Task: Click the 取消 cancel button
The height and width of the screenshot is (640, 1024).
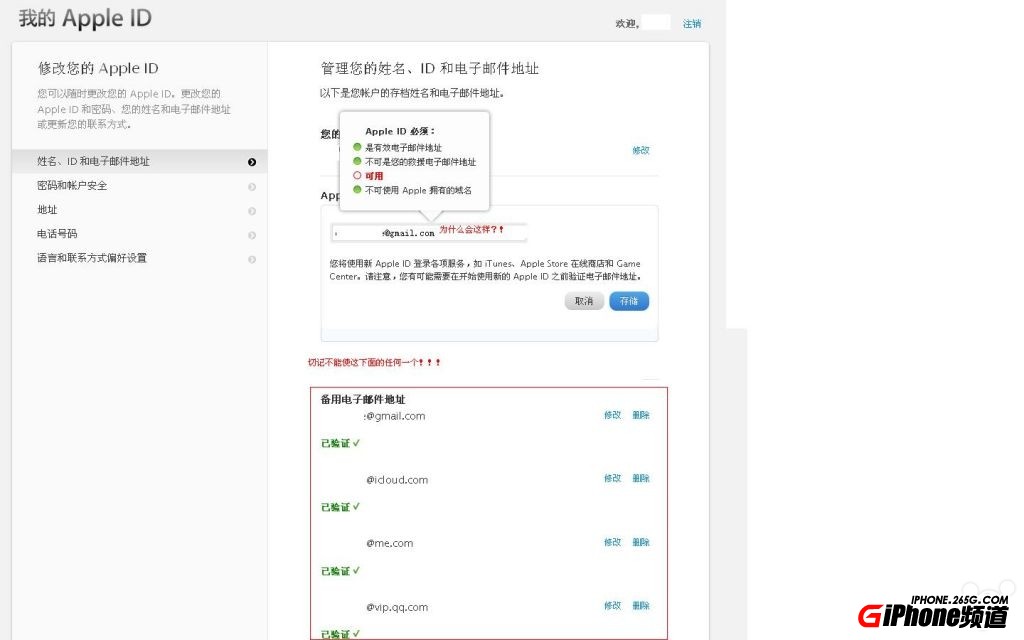Action: coord(584,300)
